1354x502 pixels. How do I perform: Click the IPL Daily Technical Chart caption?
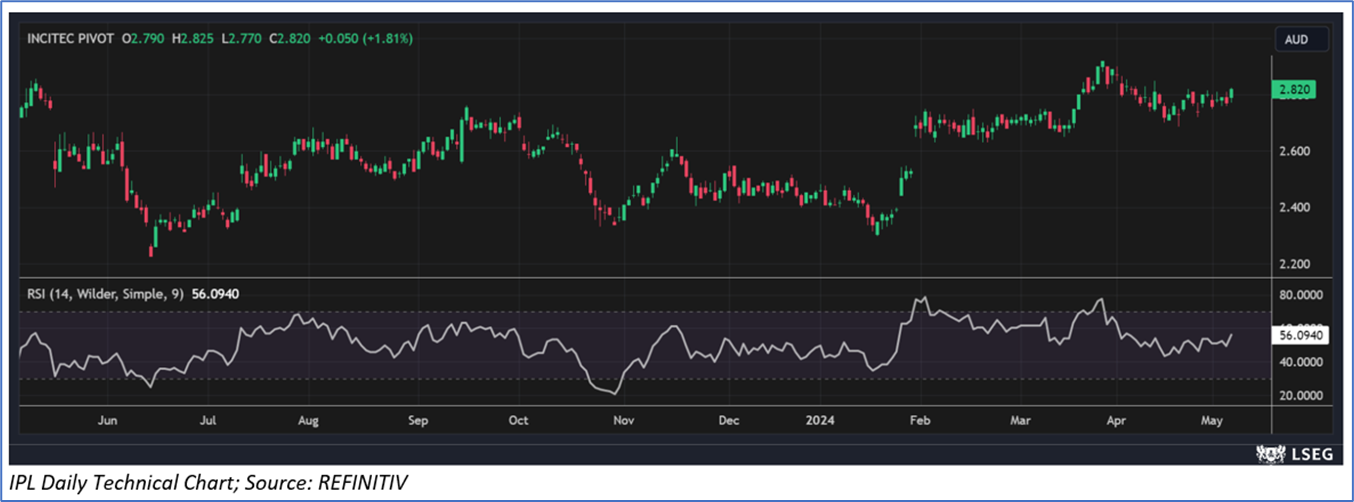pos(208,483)
